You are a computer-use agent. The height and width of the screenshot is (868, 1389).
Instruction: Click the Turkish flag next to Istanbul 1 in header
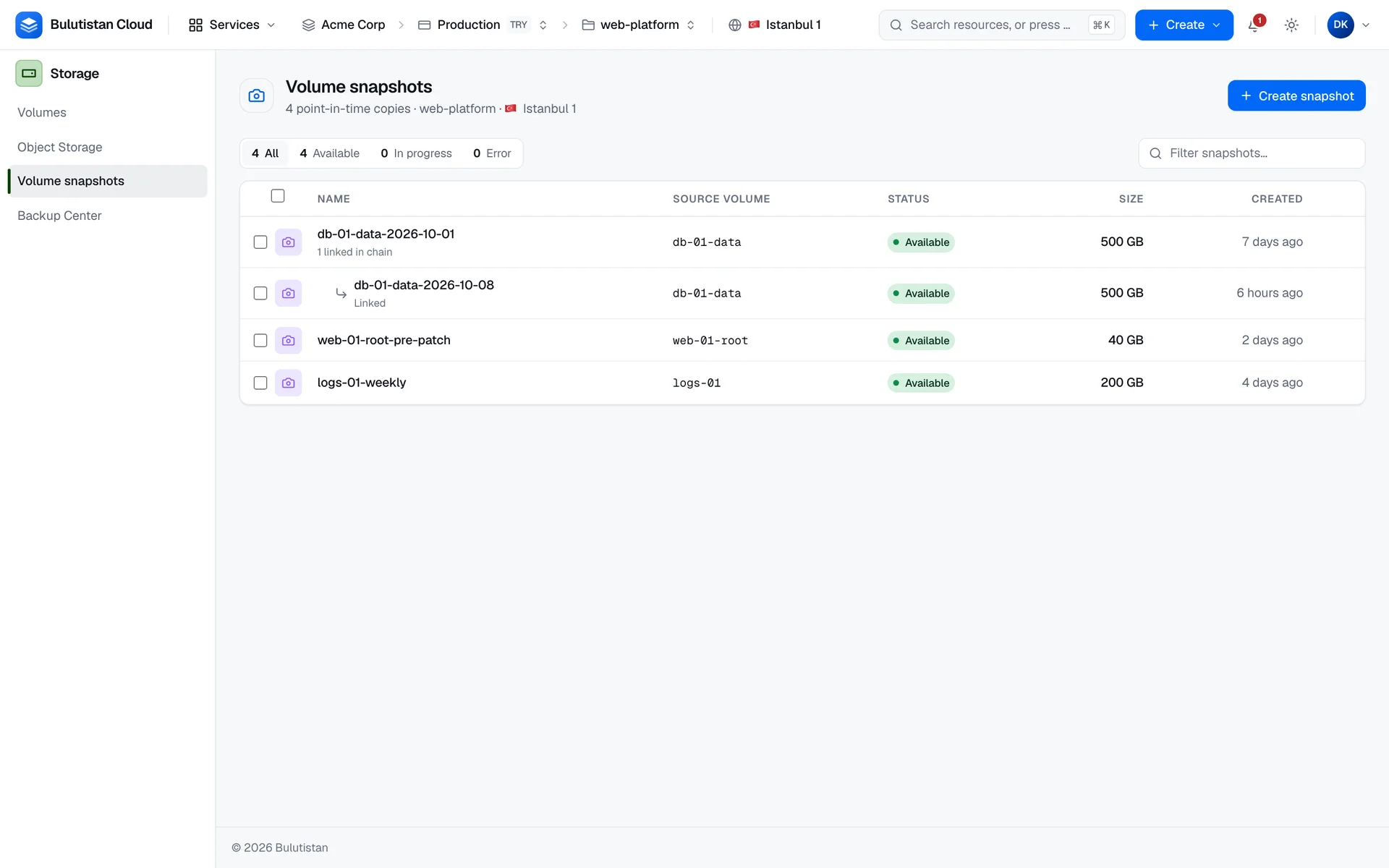pyautogui.click(x=755, y=25)
